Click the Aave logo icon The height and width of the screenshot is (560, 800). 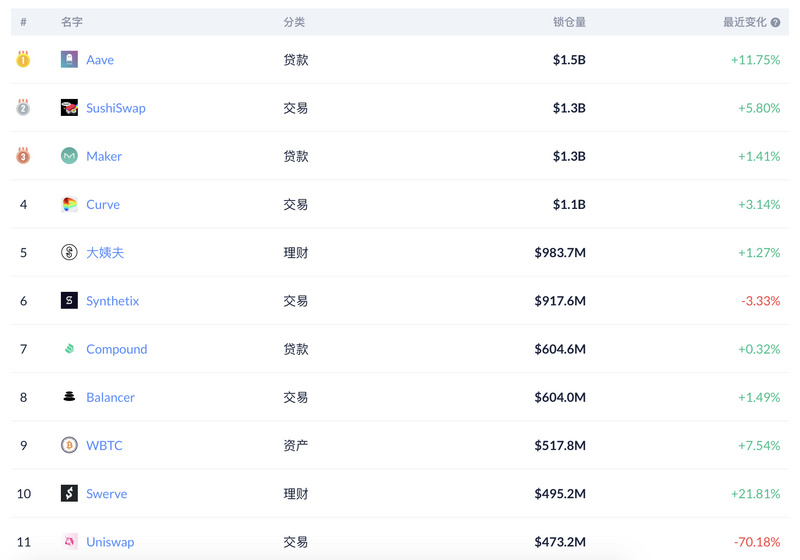(x=69, y=60)
